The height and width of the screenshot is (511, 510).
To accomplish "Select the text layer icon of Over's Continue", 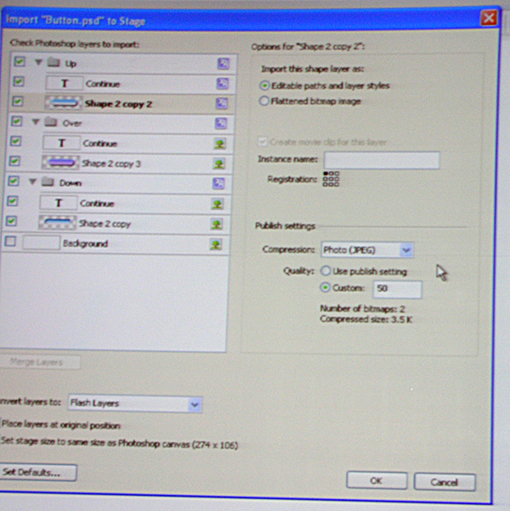I will (61, 143).
